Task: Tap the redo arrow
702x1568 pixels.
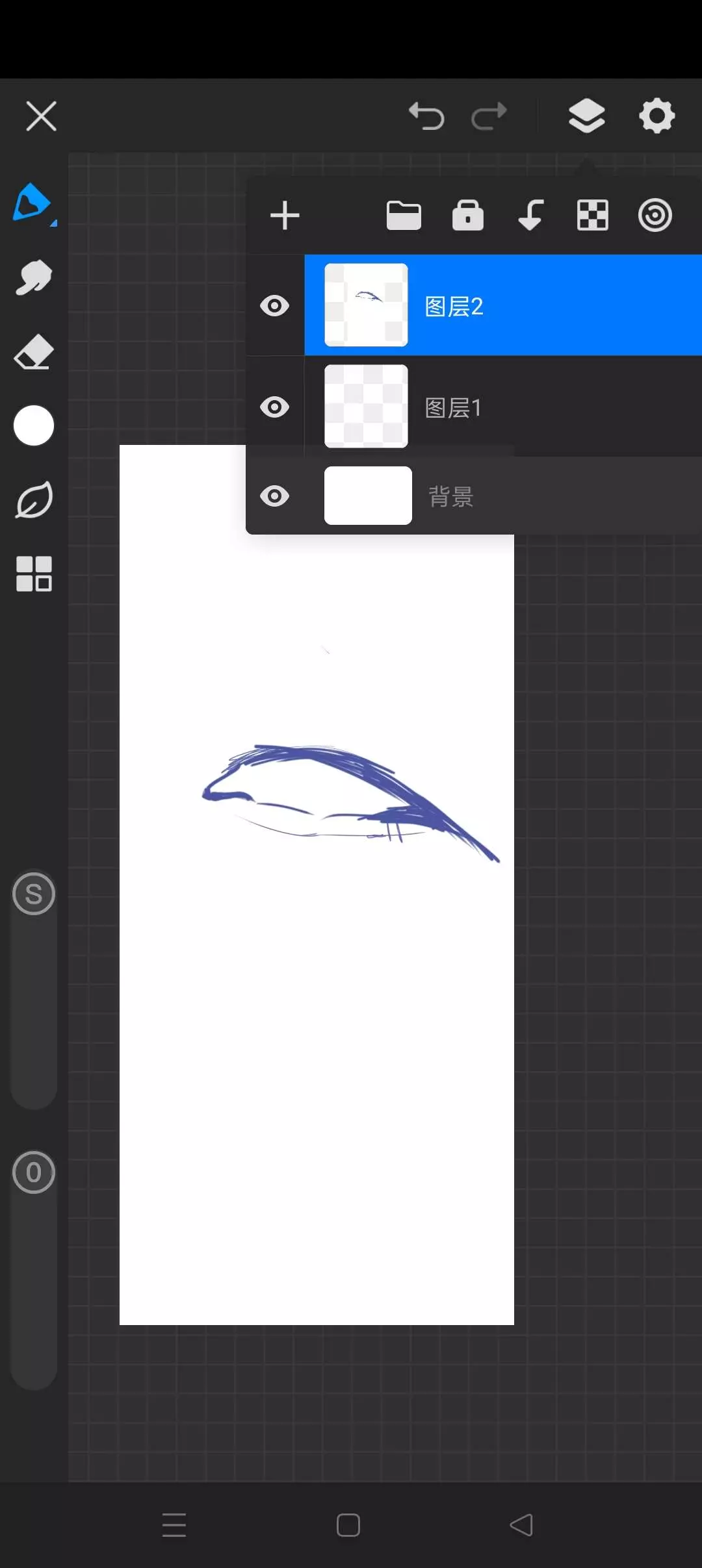Action: [x=489, y=116]
